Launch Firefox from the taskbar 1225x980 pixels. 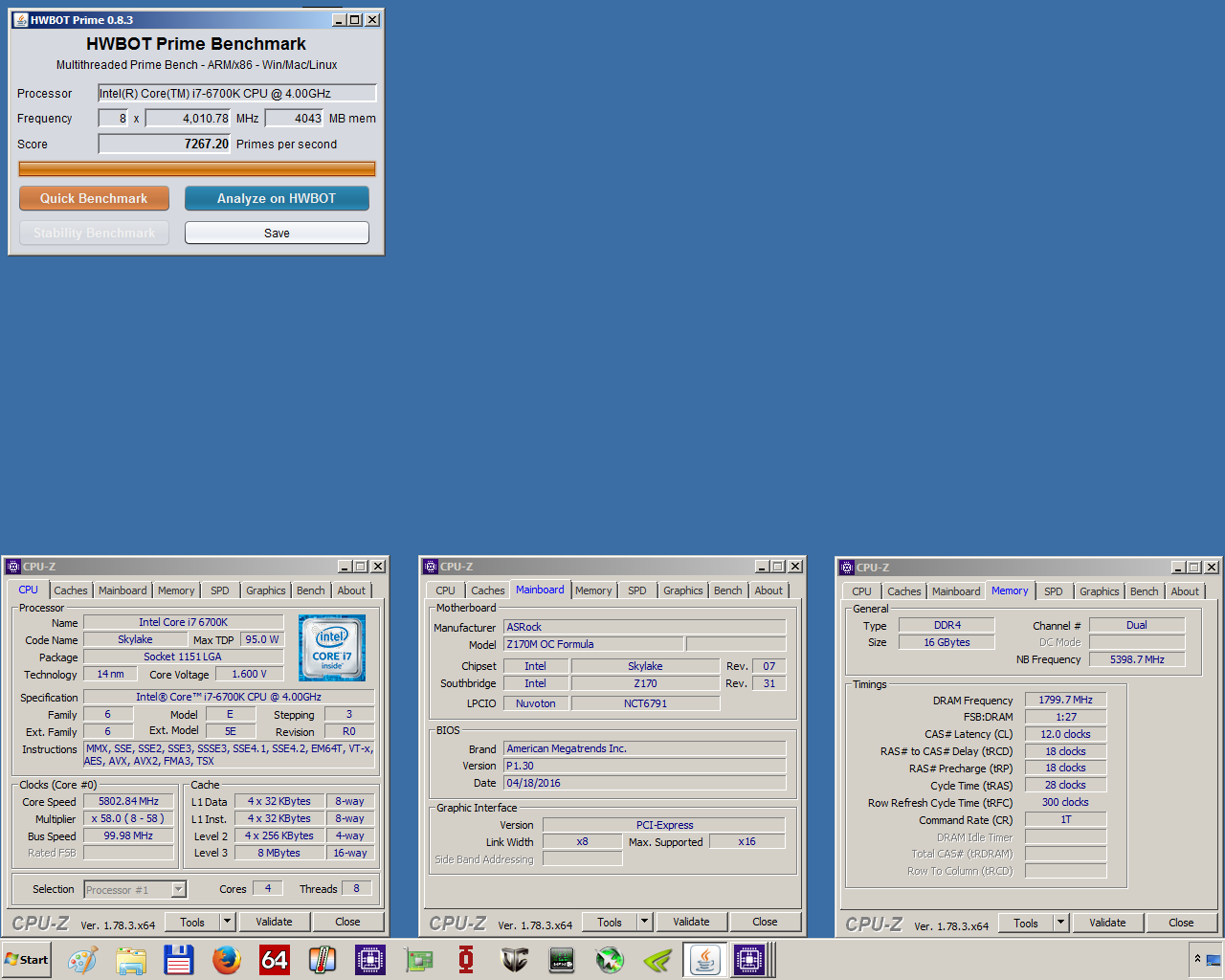[x=227, y=959]
